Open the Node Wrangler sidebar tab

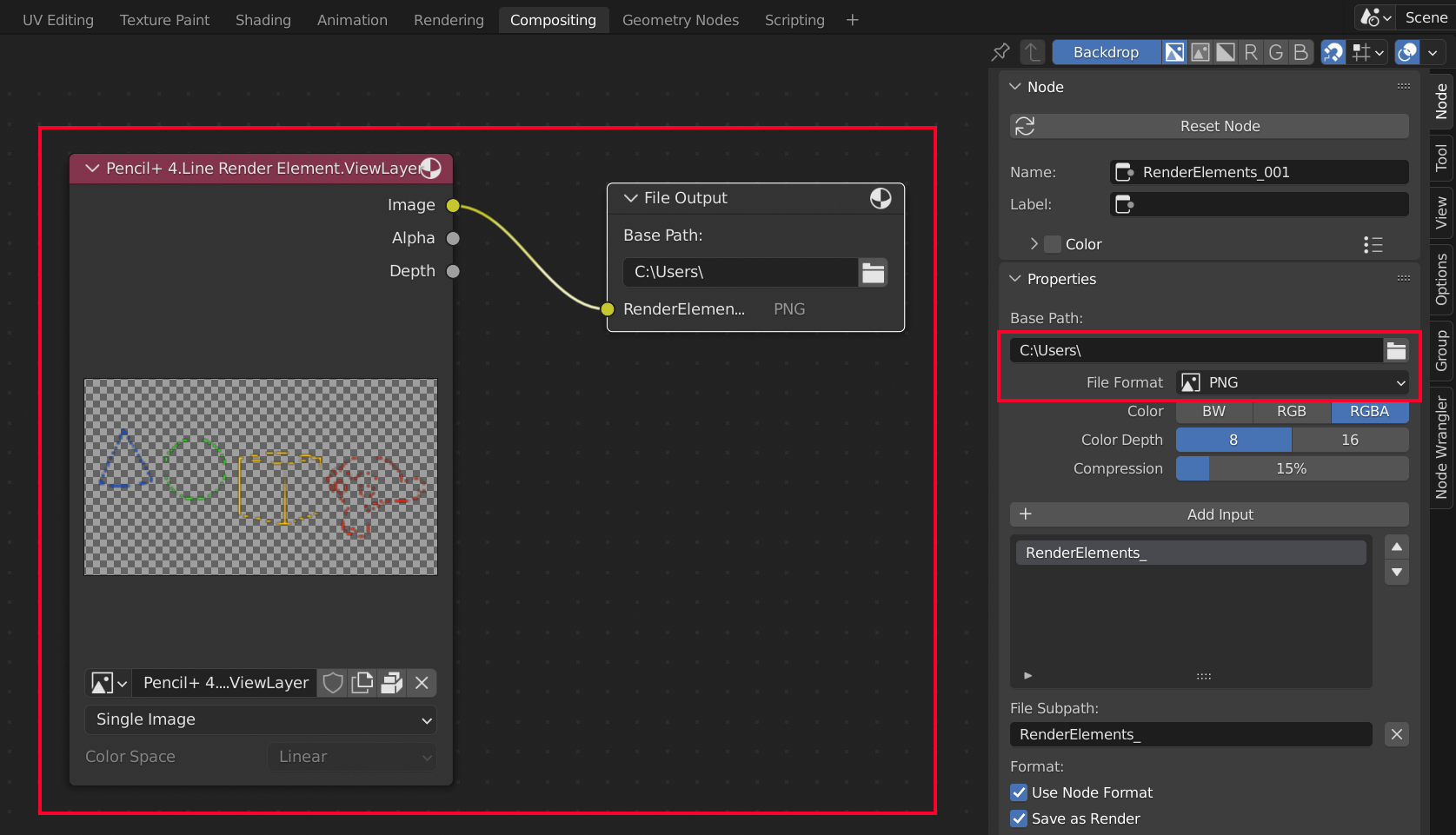[x=1441, y=447]
